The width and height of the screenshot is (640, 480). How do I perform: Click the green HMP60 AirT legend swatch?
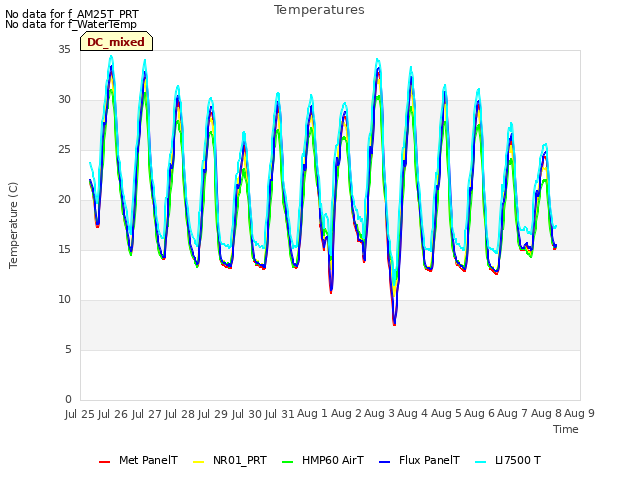point(288,462)
